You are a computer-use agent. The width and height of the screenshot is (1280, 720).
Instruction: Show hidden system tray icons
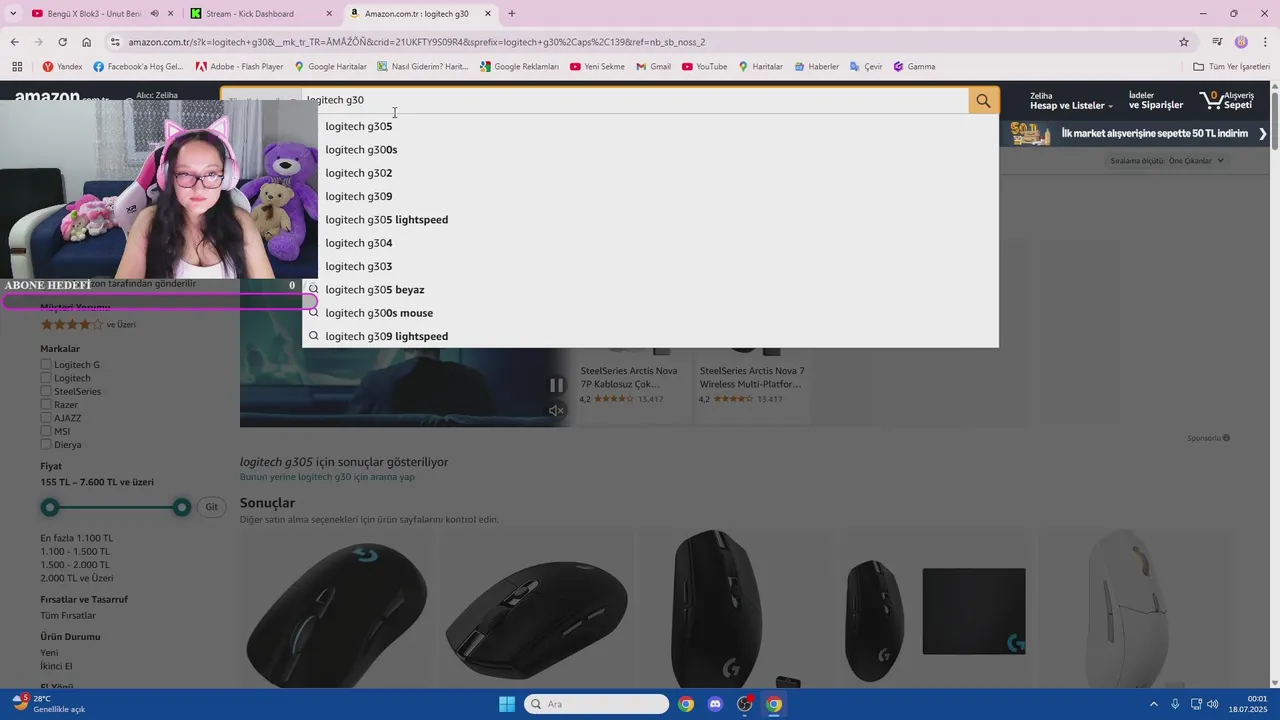pos(1153,704)
